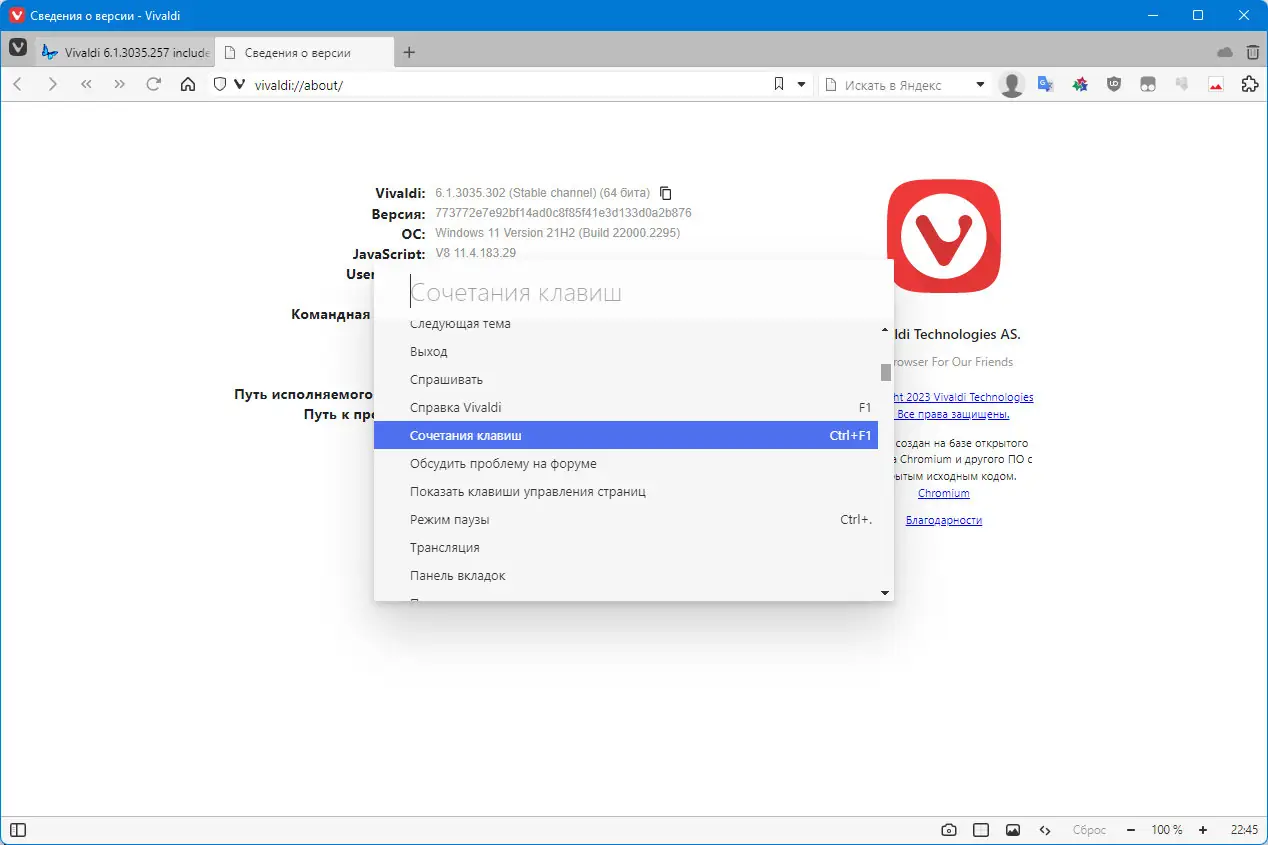
Task: Choose Обсудить проблему на форуме
Action: (x=626, y=464)
